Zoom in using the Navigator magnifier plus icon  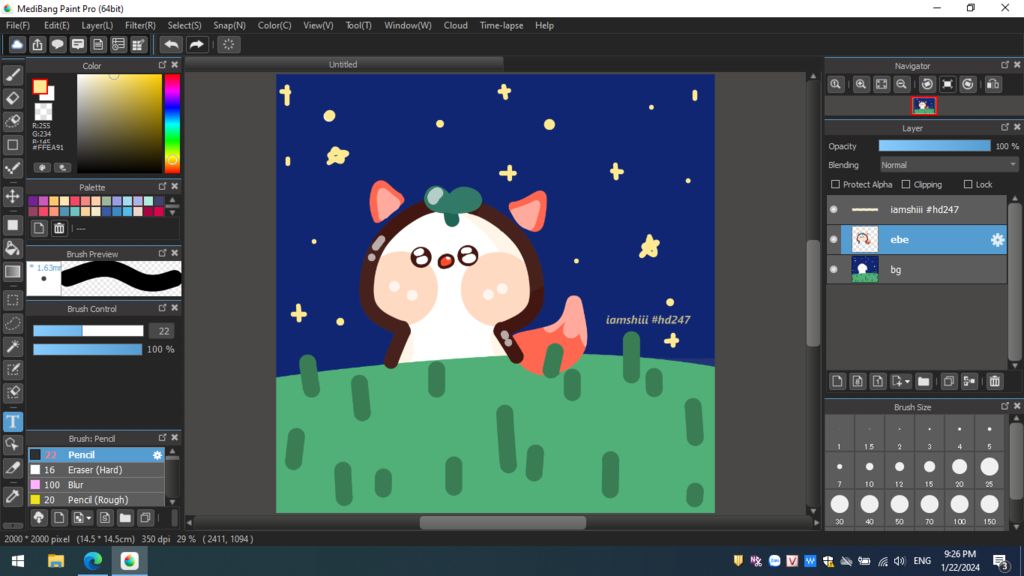point(861,85)
